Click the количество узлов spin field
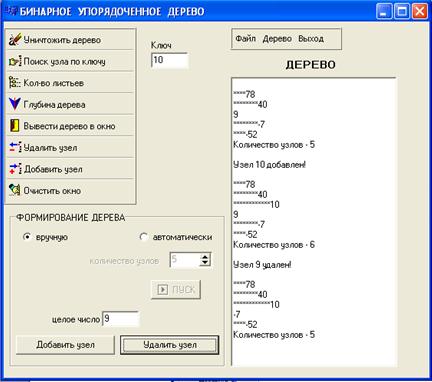 click(185, 260)
